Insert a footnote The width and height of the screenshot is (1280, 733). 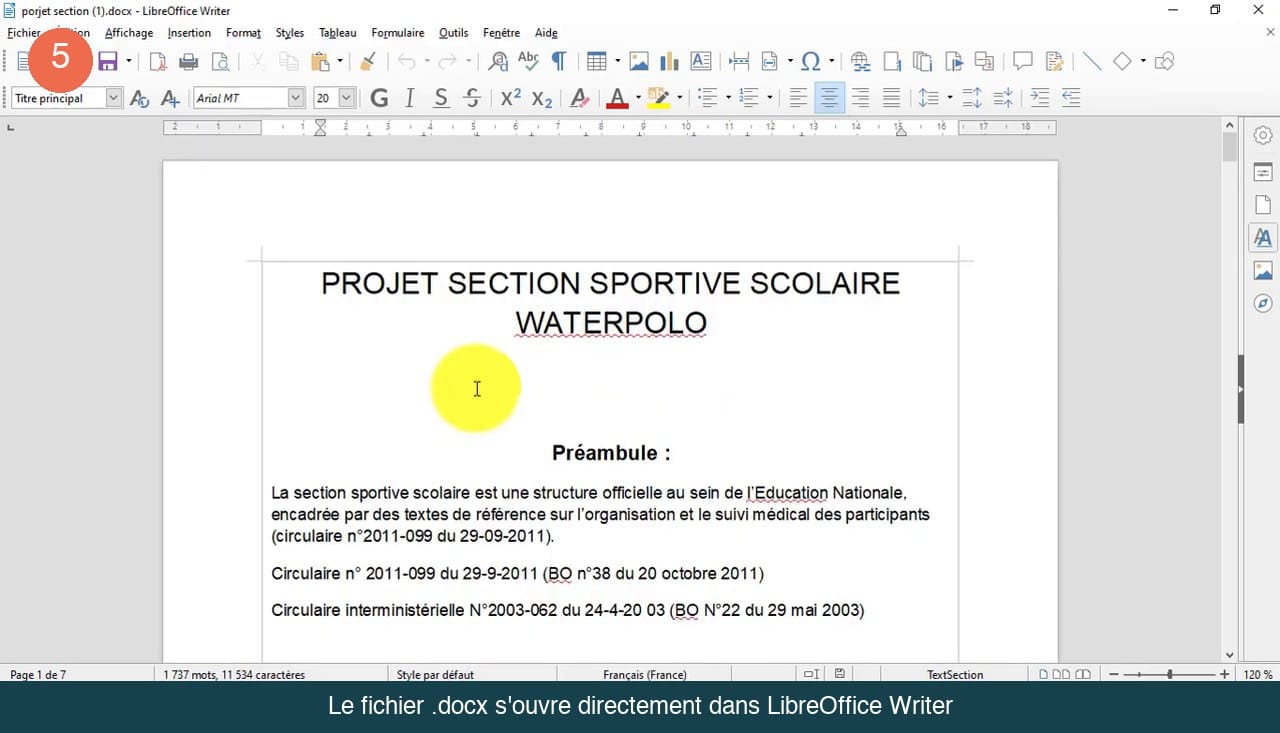(x=892, y=62)
